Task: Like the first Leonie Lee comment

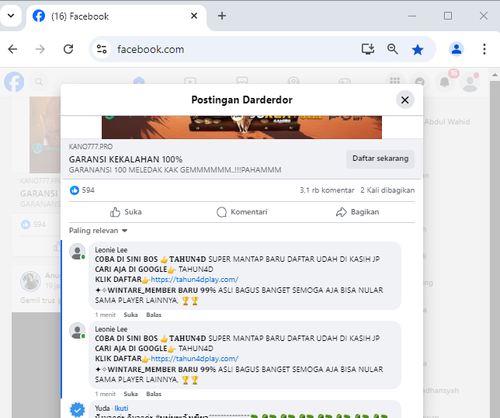Action: [131, 315]
